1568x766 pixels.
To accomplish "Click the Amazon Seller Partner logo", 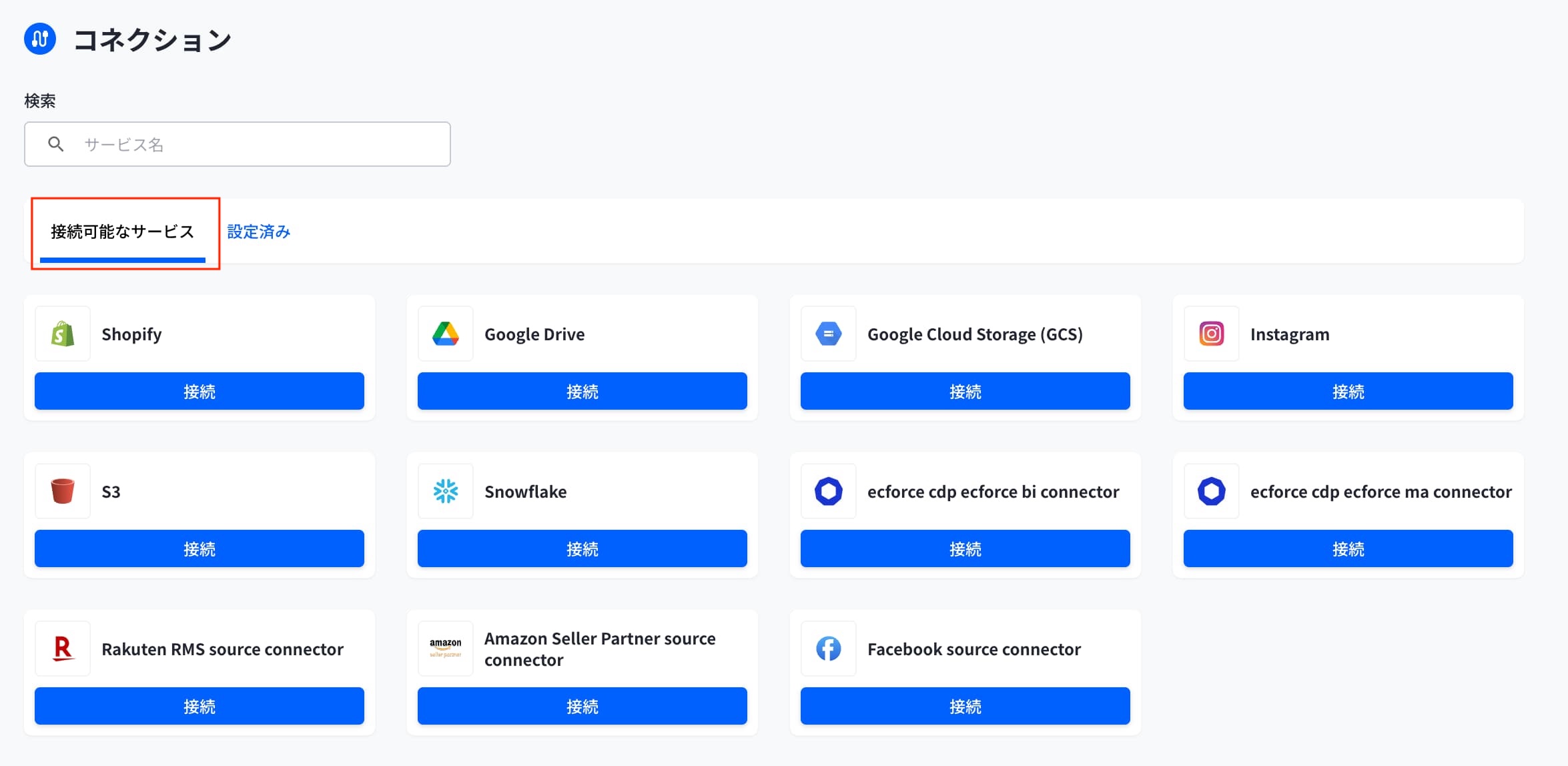I will click(x=446, y=649).
